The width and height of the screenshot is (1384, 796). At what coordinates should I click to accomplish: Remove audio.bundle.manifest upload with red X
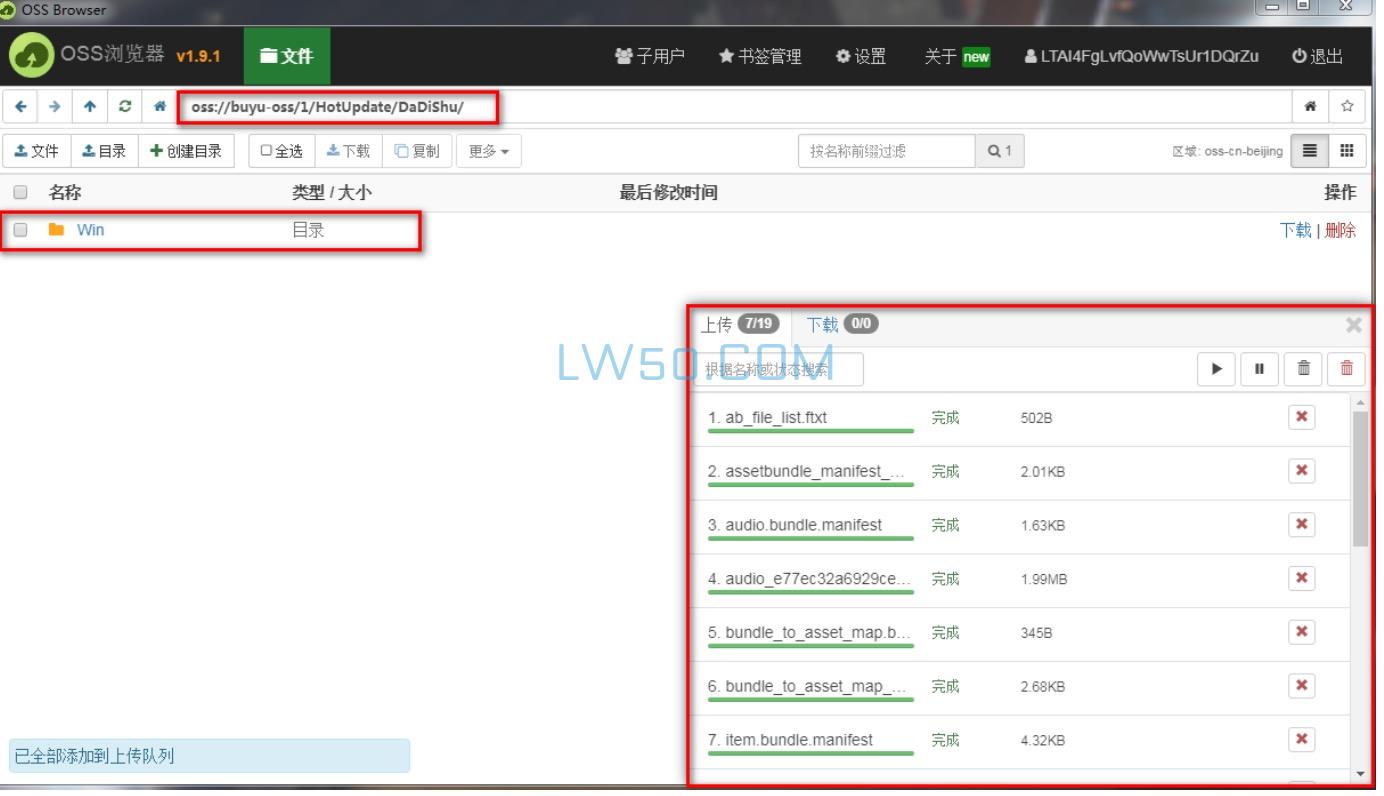[1301, 524]
